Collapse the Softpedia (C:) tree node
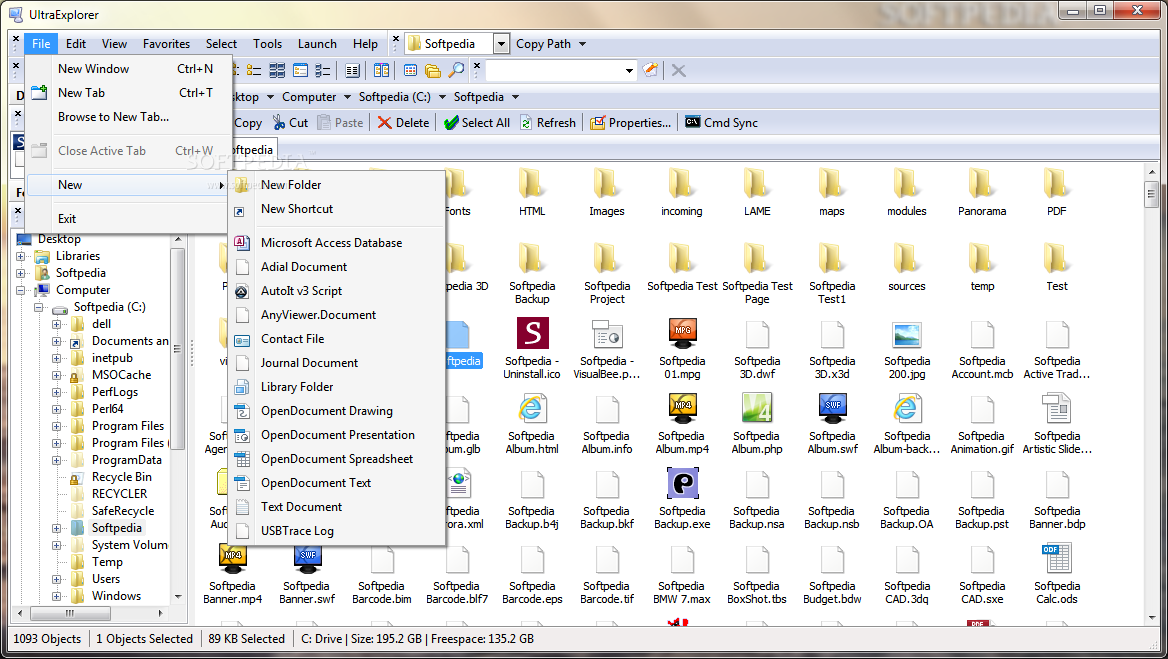 click(x=39, y=308)
